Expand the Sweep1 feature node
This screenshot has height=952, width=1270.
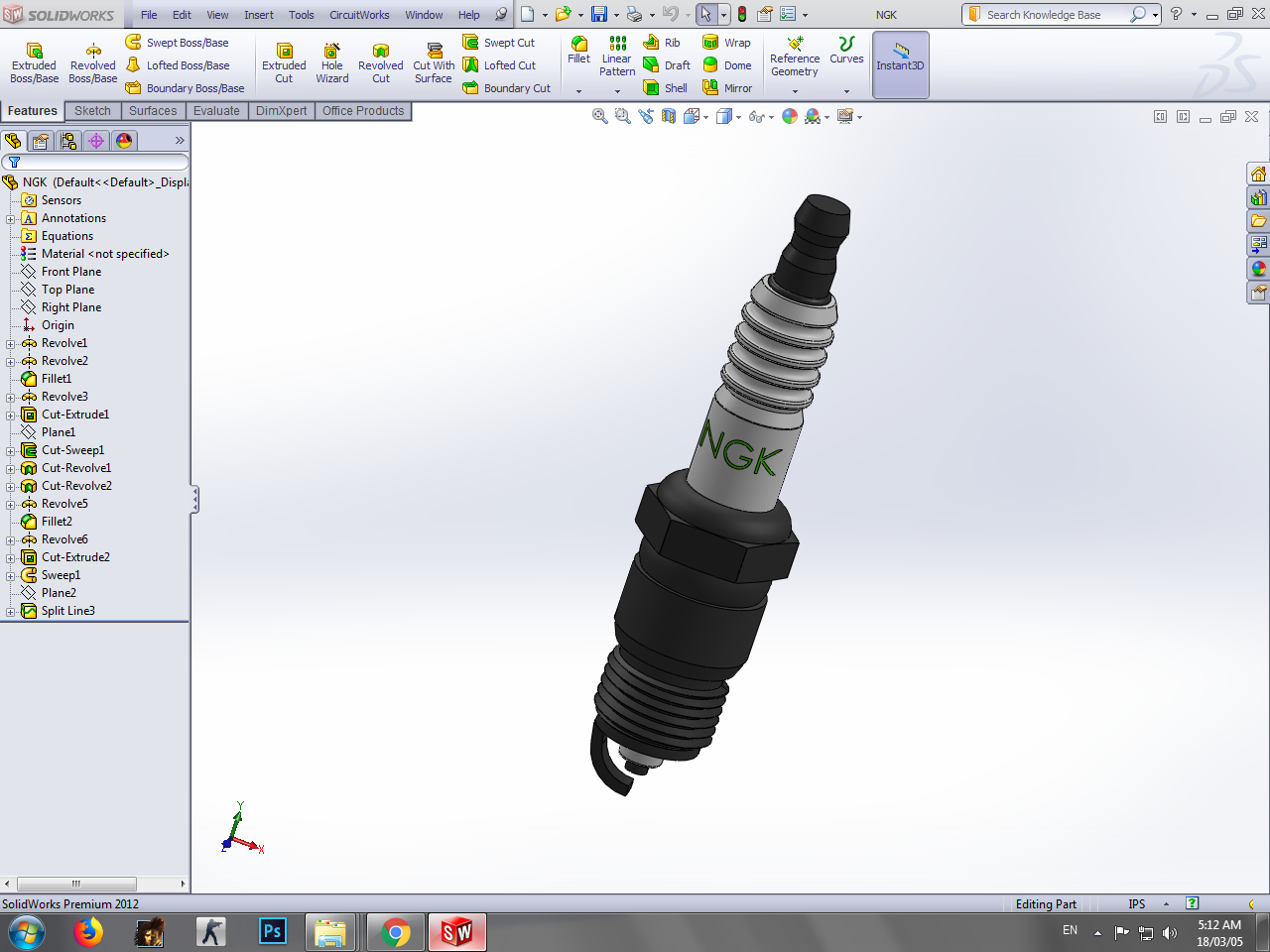[x=11, y=576]
